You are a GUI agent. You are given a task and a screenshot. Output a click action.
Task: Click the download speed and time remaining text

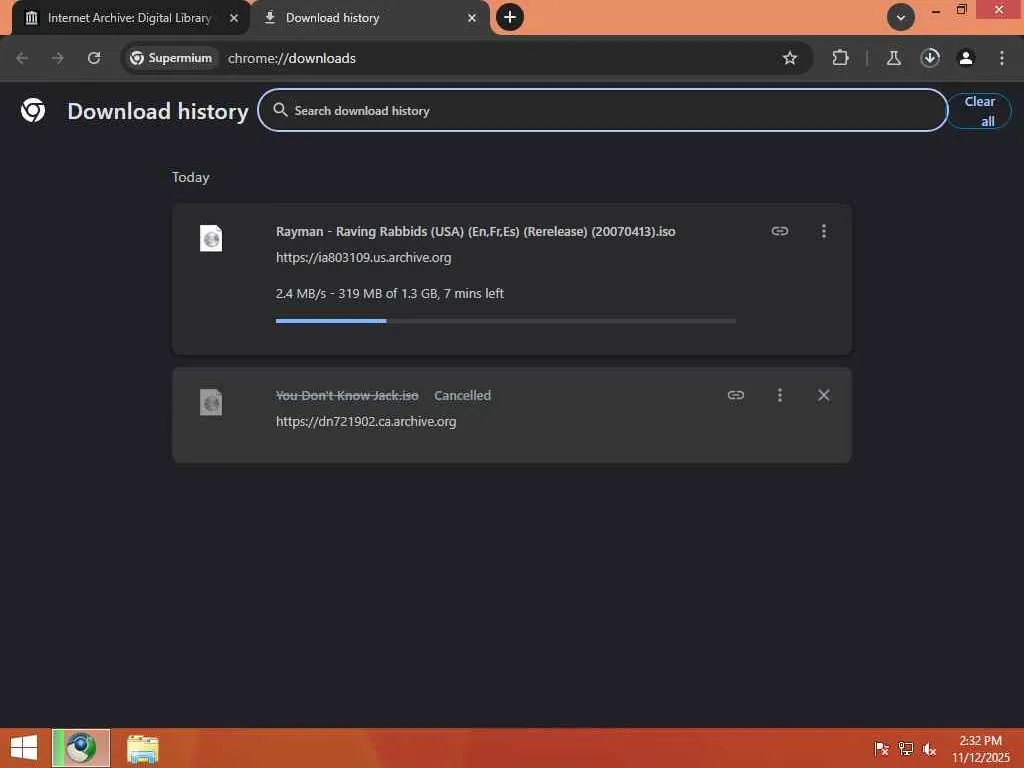click(389, 294)
